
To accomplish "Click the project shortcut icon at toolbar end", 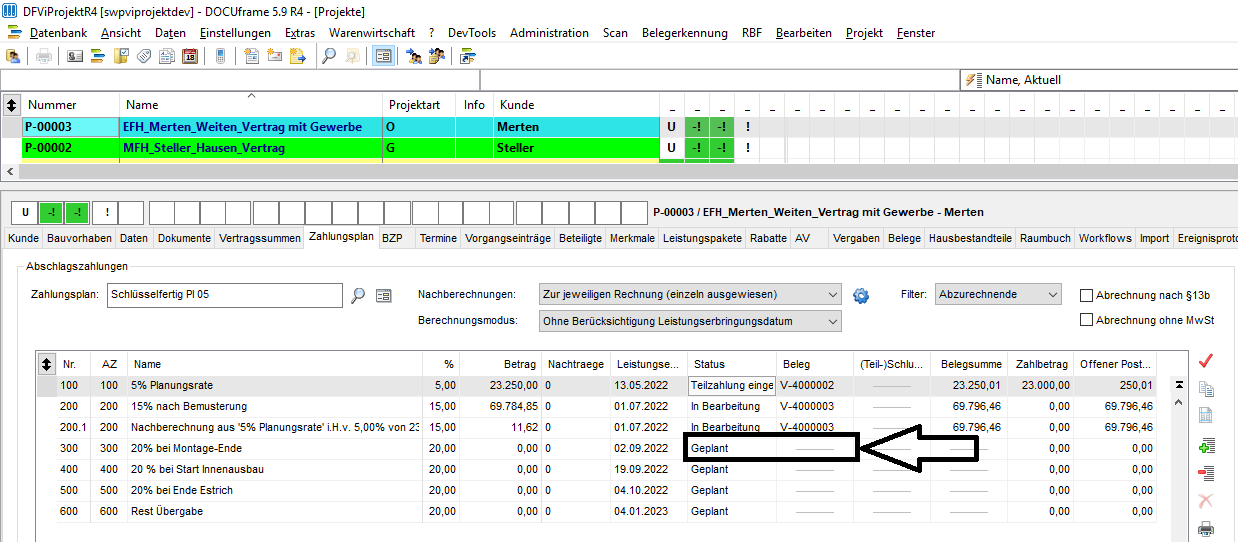I will point(468,56).
